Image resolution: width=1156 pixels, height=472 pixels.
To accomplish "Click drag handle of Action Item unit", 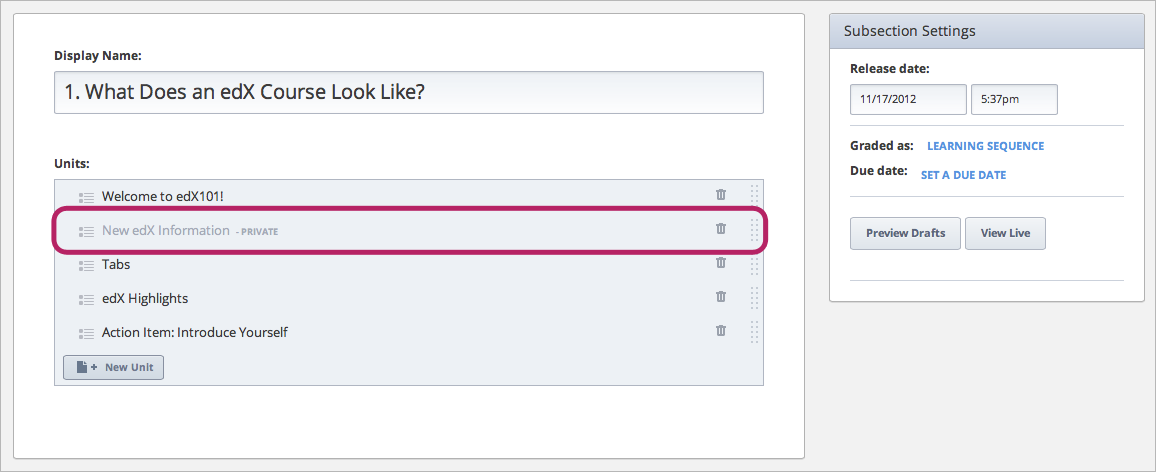I will 754,332.
